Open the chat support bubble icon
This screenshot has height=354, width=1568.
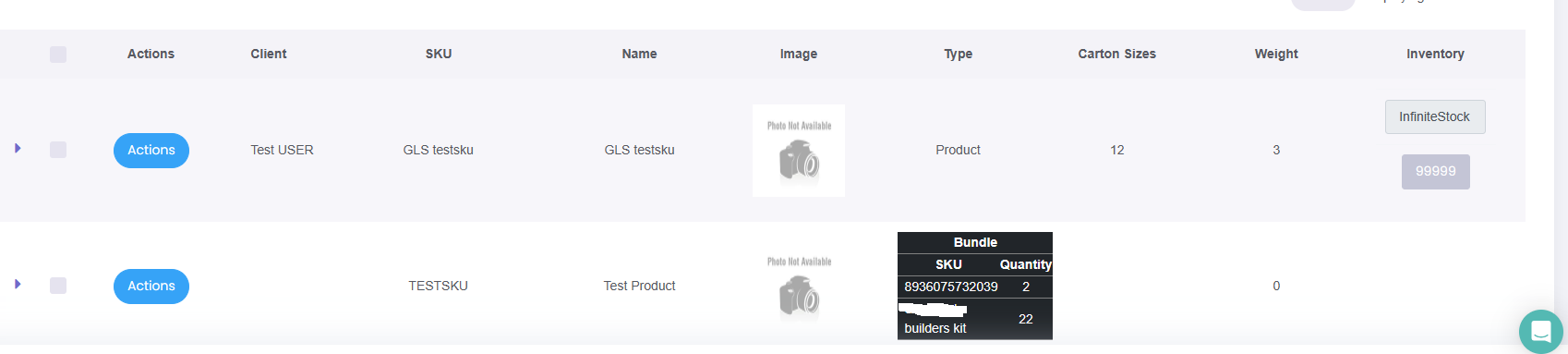coord(1540,331)
